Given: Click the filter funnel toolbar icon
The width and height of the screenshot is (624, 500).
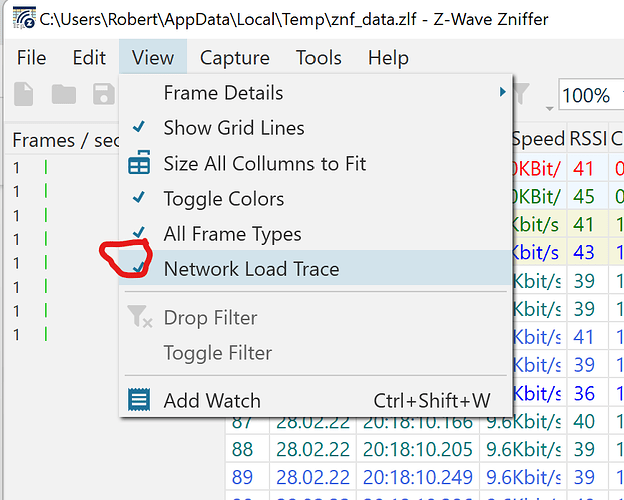Looking at the screenshot, I should [x=521, y=93].
